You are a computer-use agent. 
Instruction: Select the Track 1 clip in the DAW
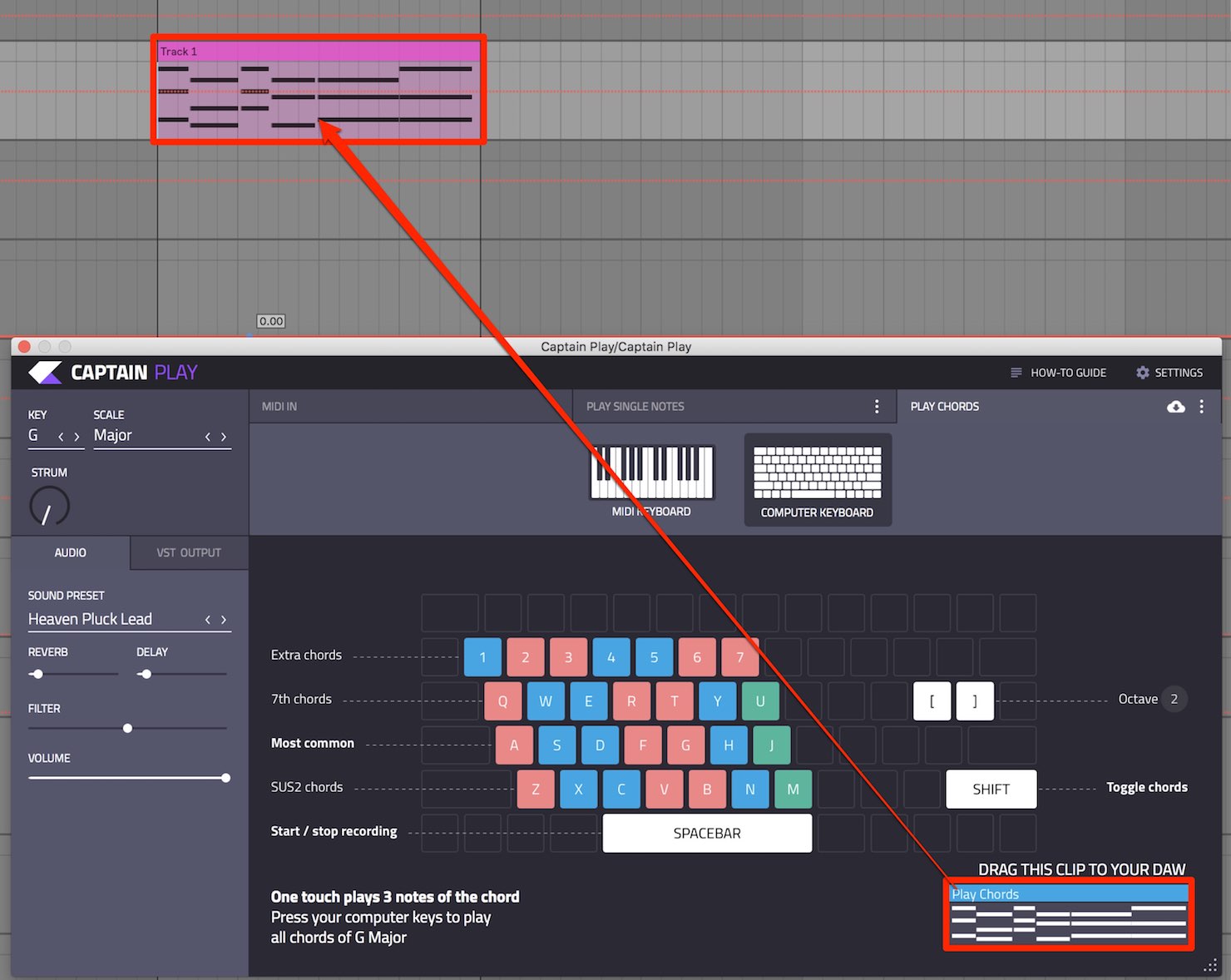coord(319,90)
